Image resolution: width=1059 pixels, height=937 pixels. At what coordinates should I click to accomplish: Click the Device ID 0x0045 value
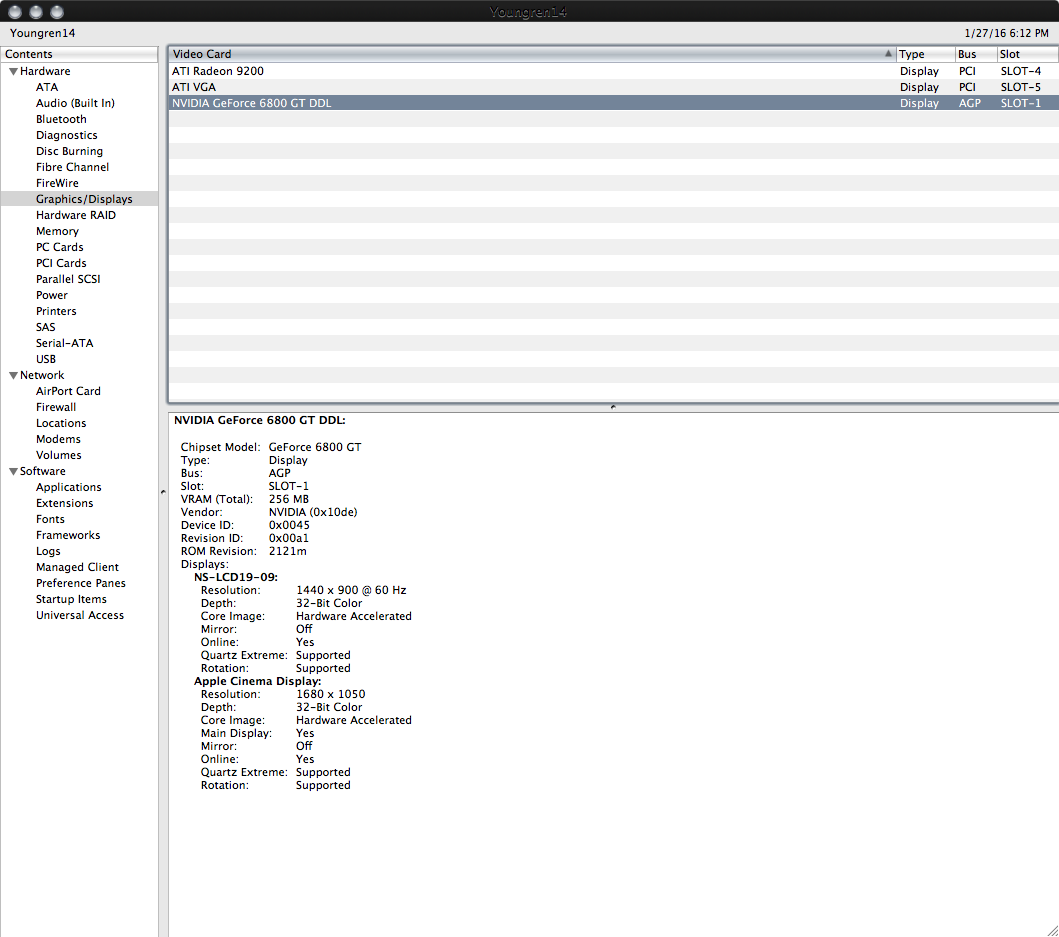(289, 526)
